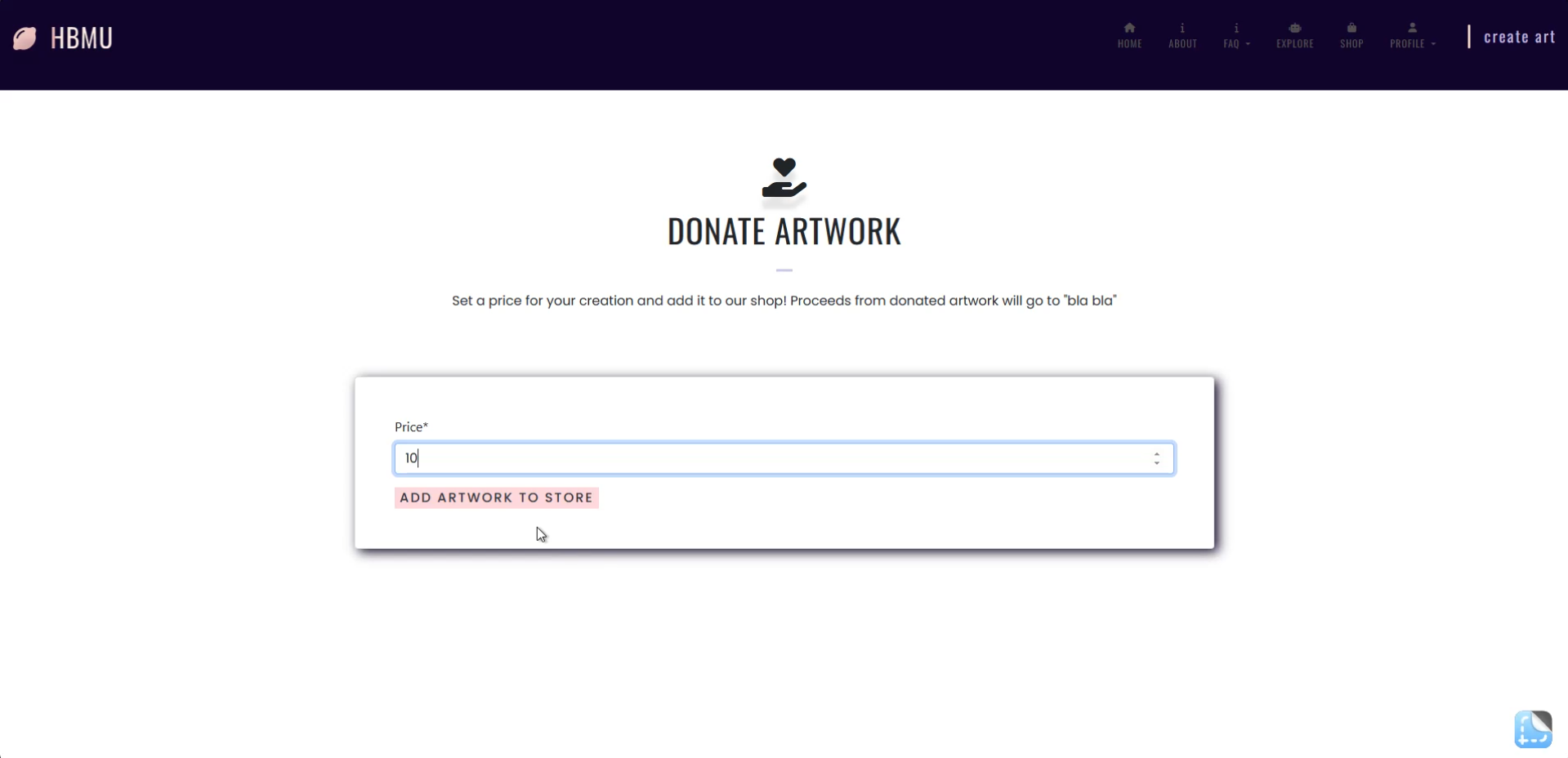
Task: Follow the create art link
Action: click(x=1519, y=37)
